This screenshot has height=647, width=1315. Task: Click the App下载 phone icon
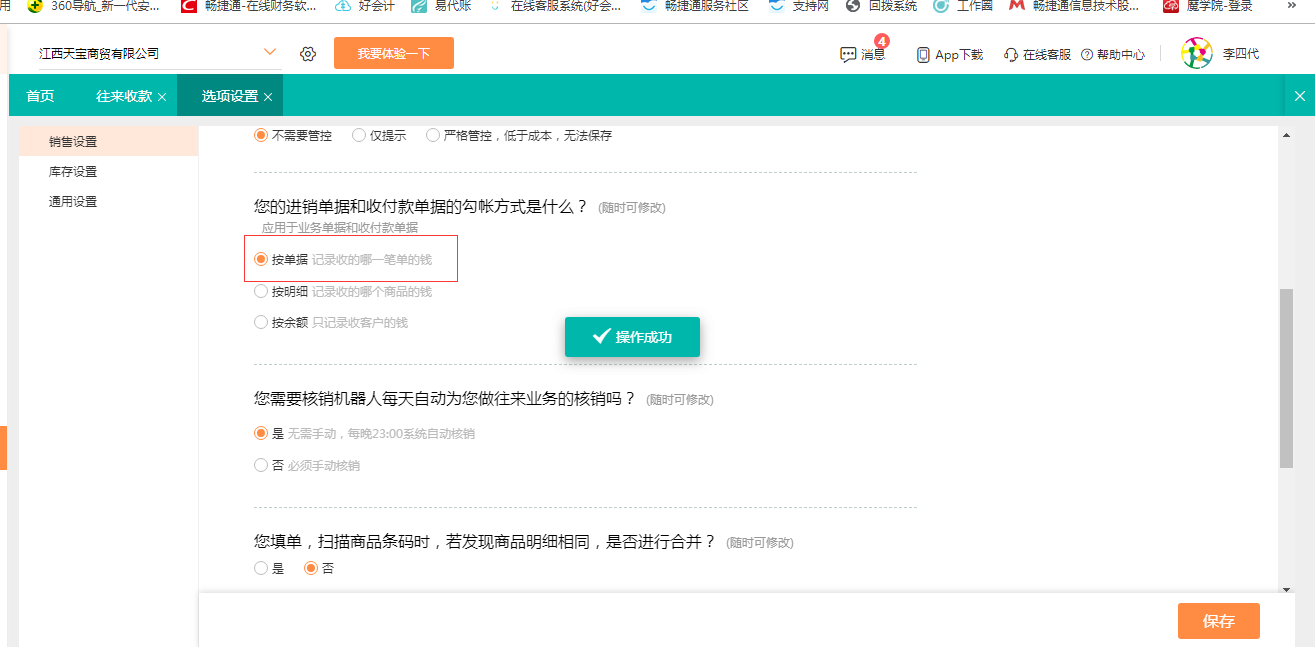tap(923, 55)
